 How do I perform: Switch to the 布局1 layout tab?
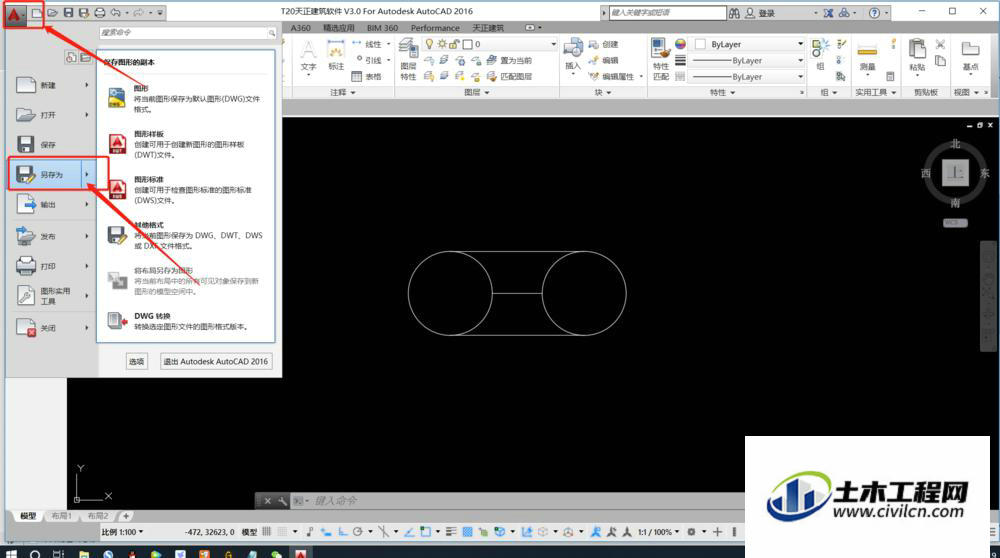click(x=62, y=516)
